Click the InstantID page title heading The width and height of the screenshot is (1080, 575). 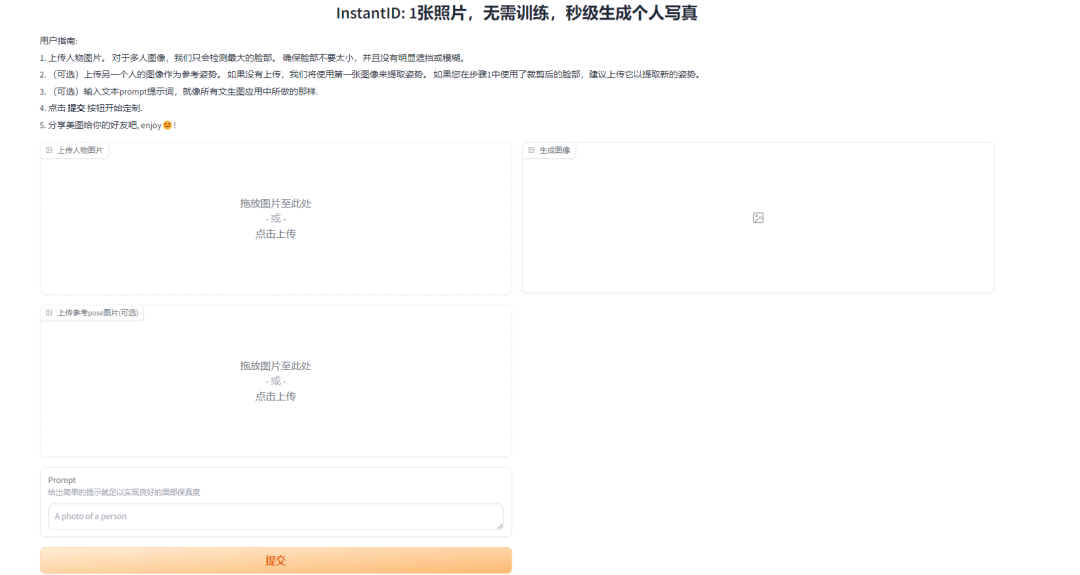point(530,14)
